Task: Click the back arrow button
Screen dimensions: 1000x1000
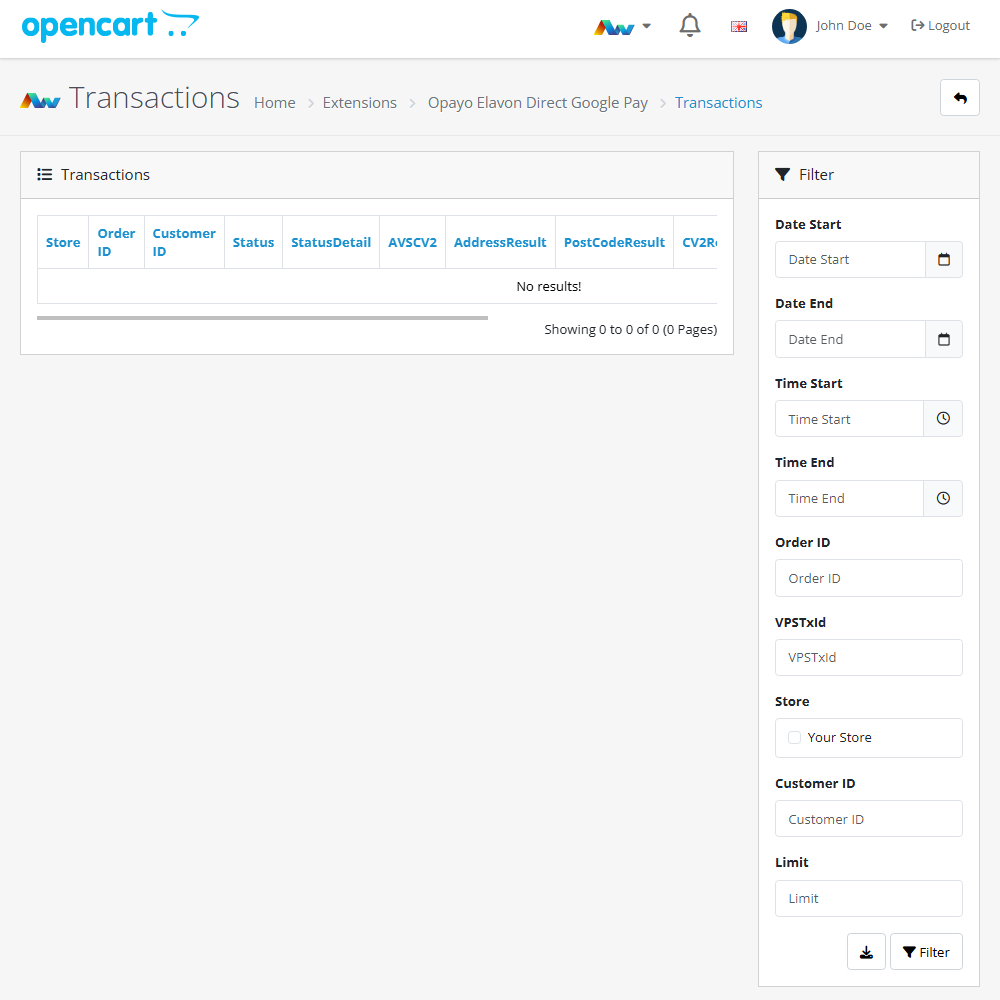Action: (959, 98)
